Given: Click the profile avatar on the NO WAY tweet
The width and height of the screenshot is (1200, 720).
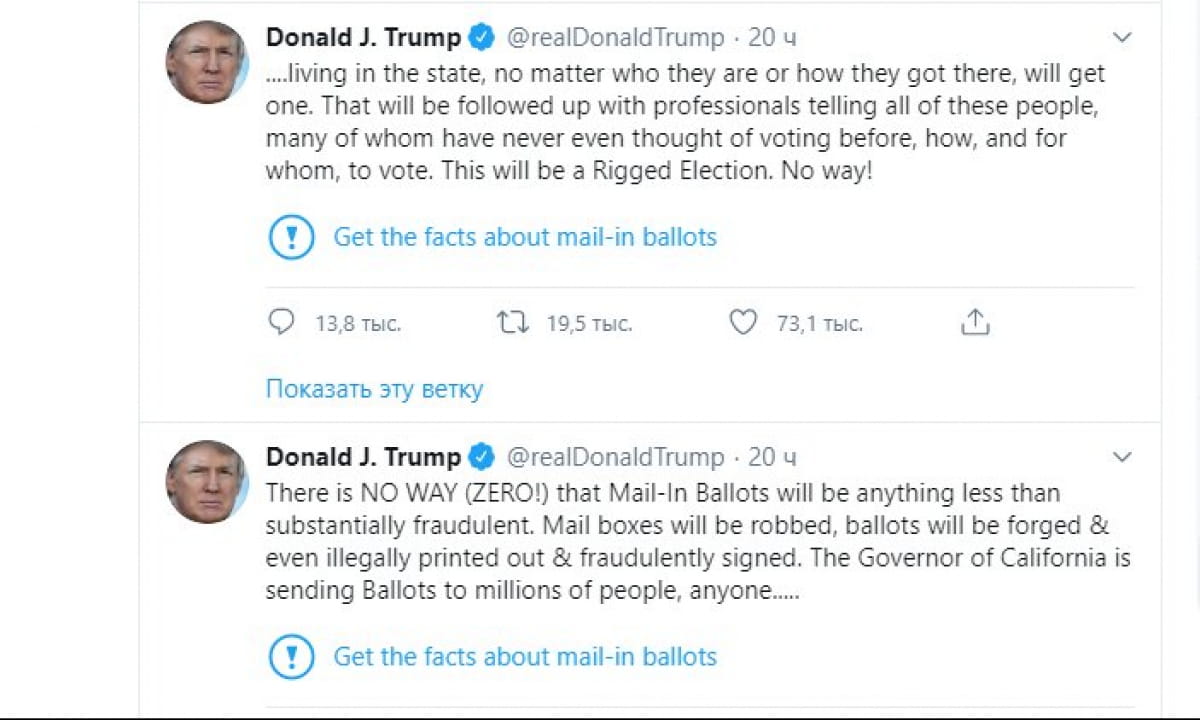Looking at the screenshot, I should (x=206, y=481).
